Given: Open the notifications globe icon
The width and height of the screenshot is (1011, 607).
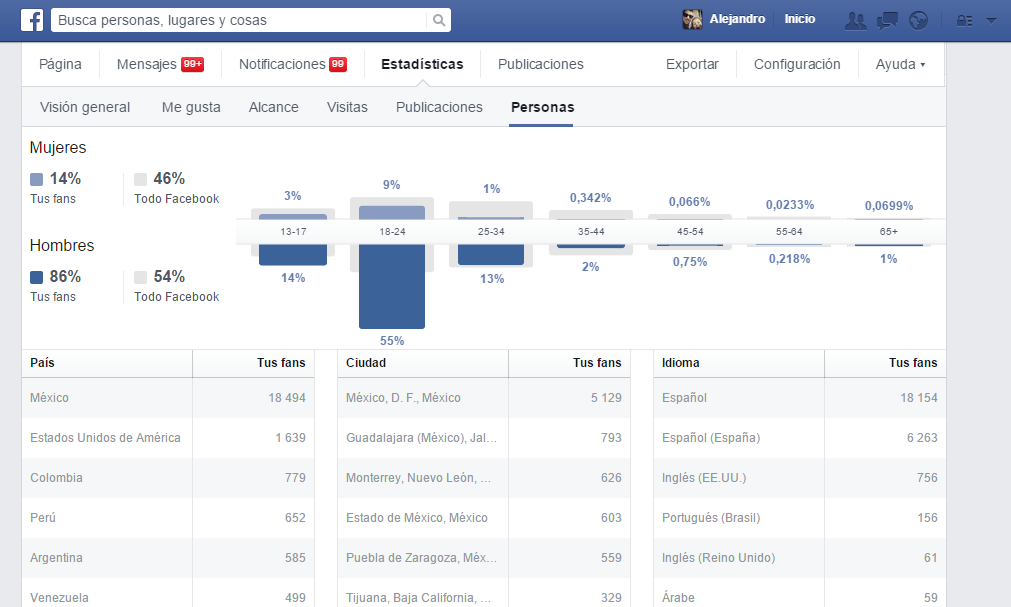Looking at the screenshot, I should tap(918, 21).
